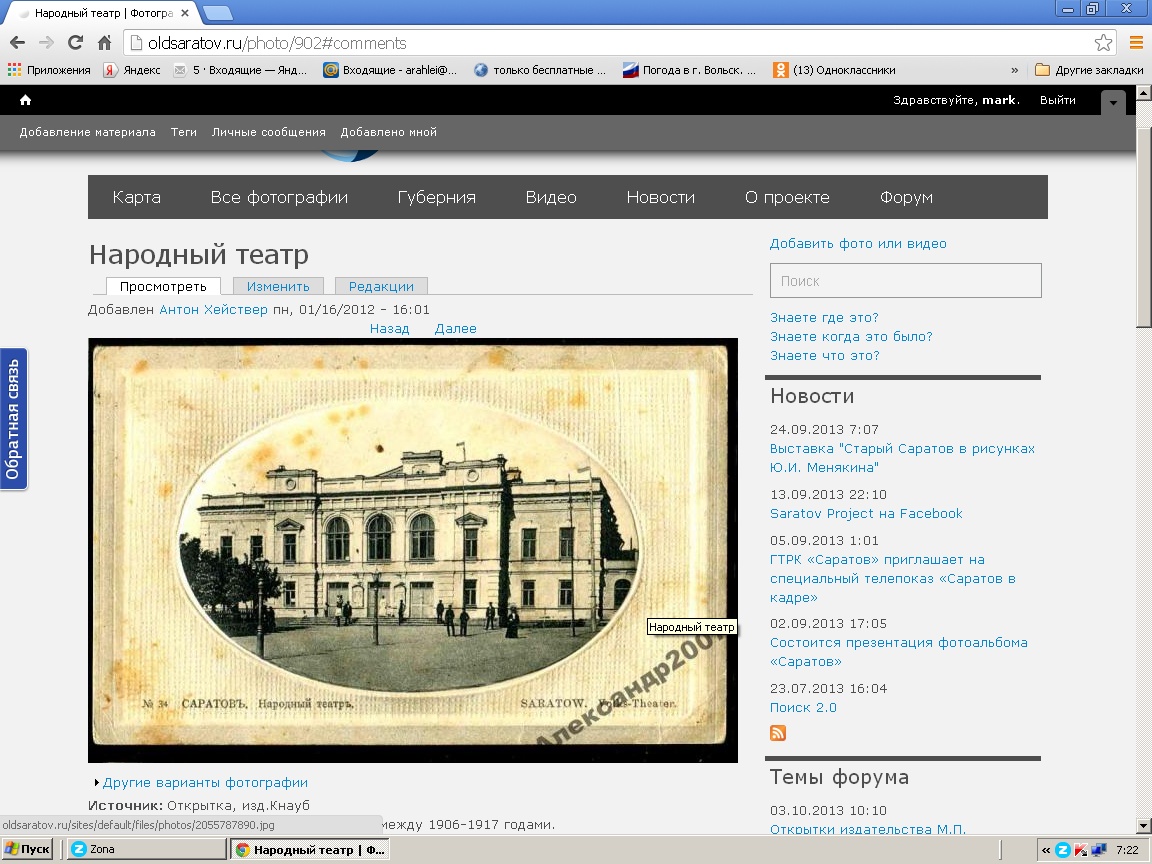Click the browser home icon
Image resolution: width=1152 pixels, height=864 pixels.
[x=104, y=43]
